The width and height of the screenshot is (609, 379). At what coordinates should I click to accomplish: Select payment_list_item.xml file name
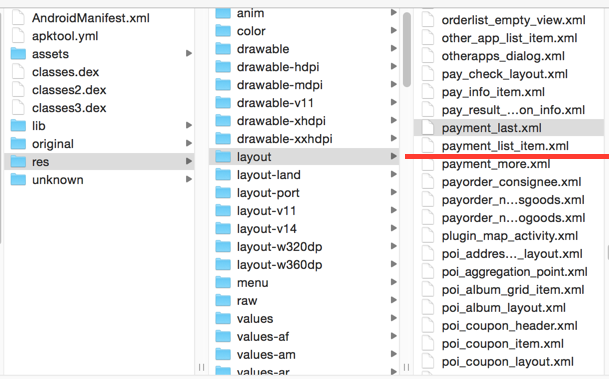[x=505, y=146]
